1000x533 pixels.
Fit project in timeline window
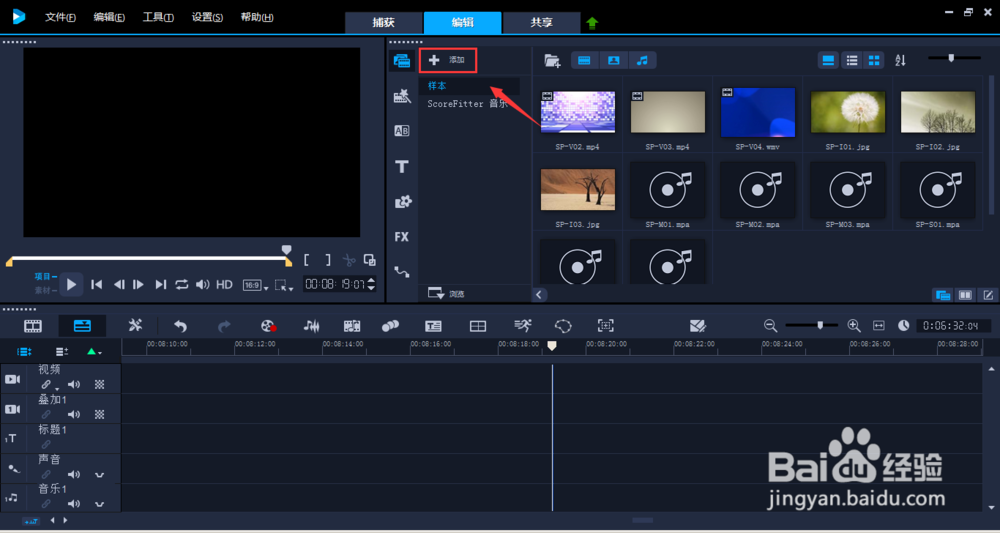tap(879, 326)
